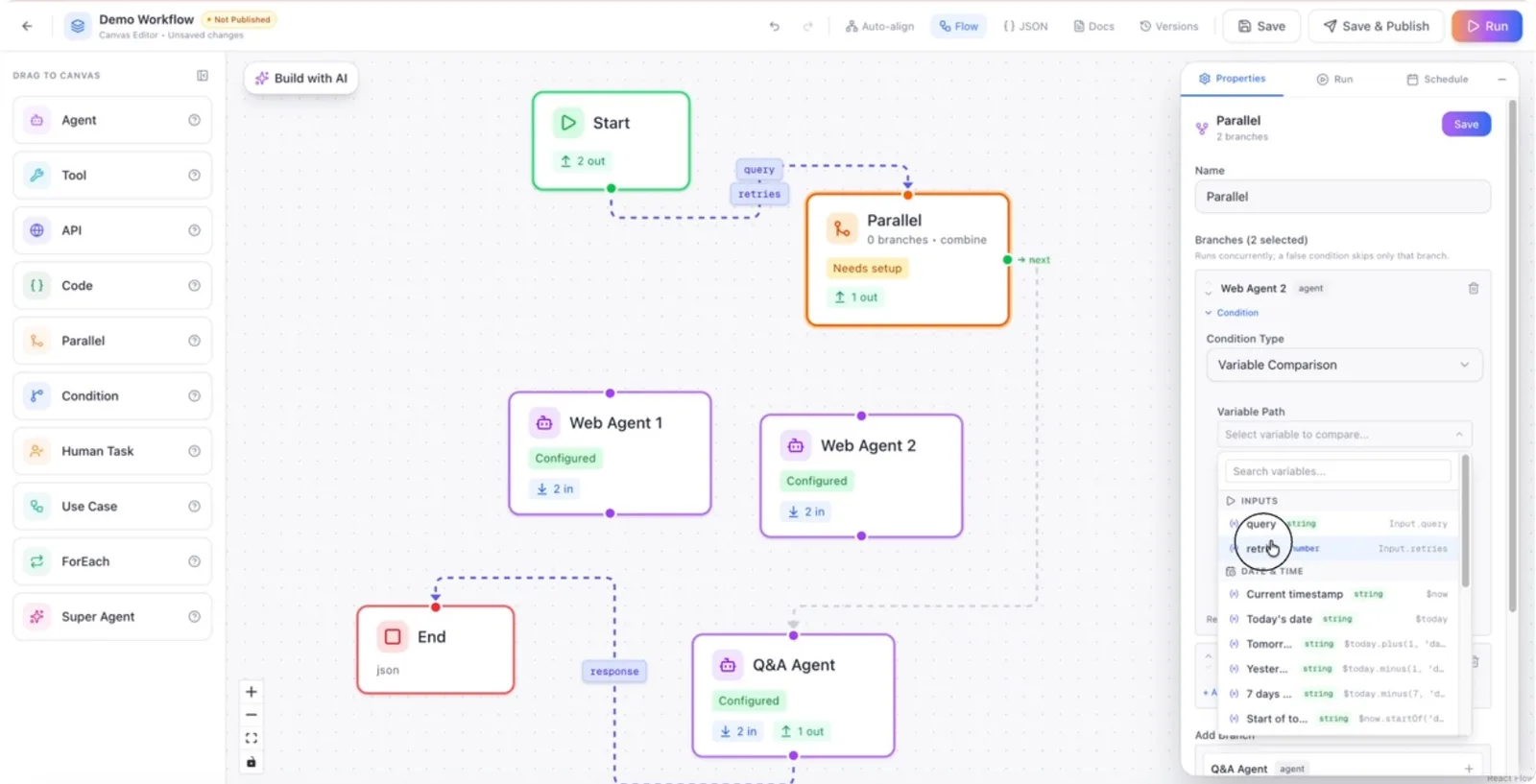This screenshot has height=784, width=1536.
Task: Run the workflow from the toolbar
Action: (x=1487, y=26)
